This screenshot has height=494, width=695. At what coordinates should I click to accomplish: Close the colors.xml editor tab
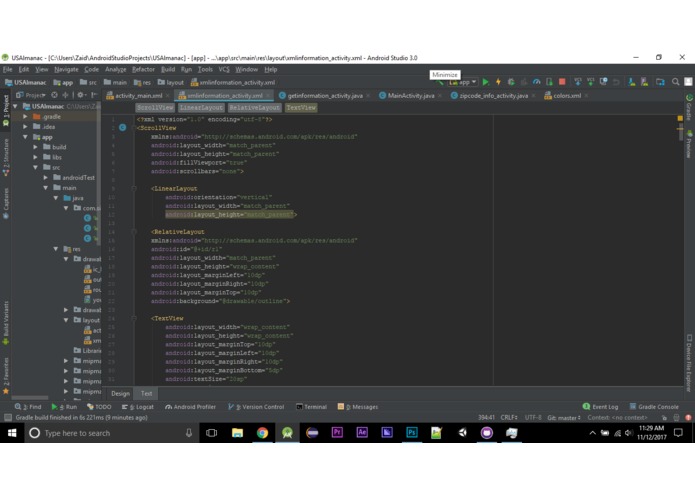click(586, 96)
